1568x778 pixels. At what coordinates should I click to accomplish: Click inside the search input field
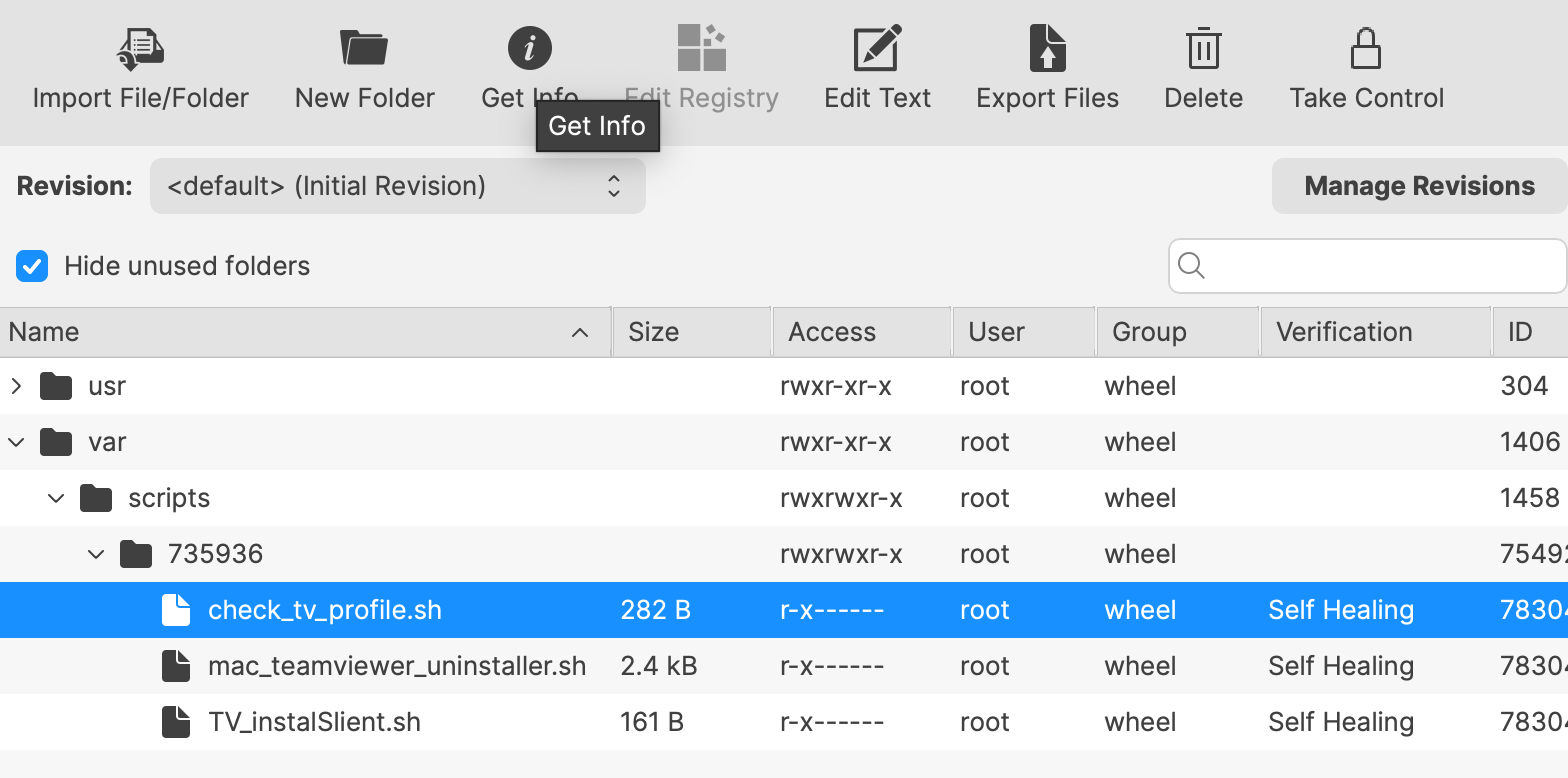tap(1367, 266)
